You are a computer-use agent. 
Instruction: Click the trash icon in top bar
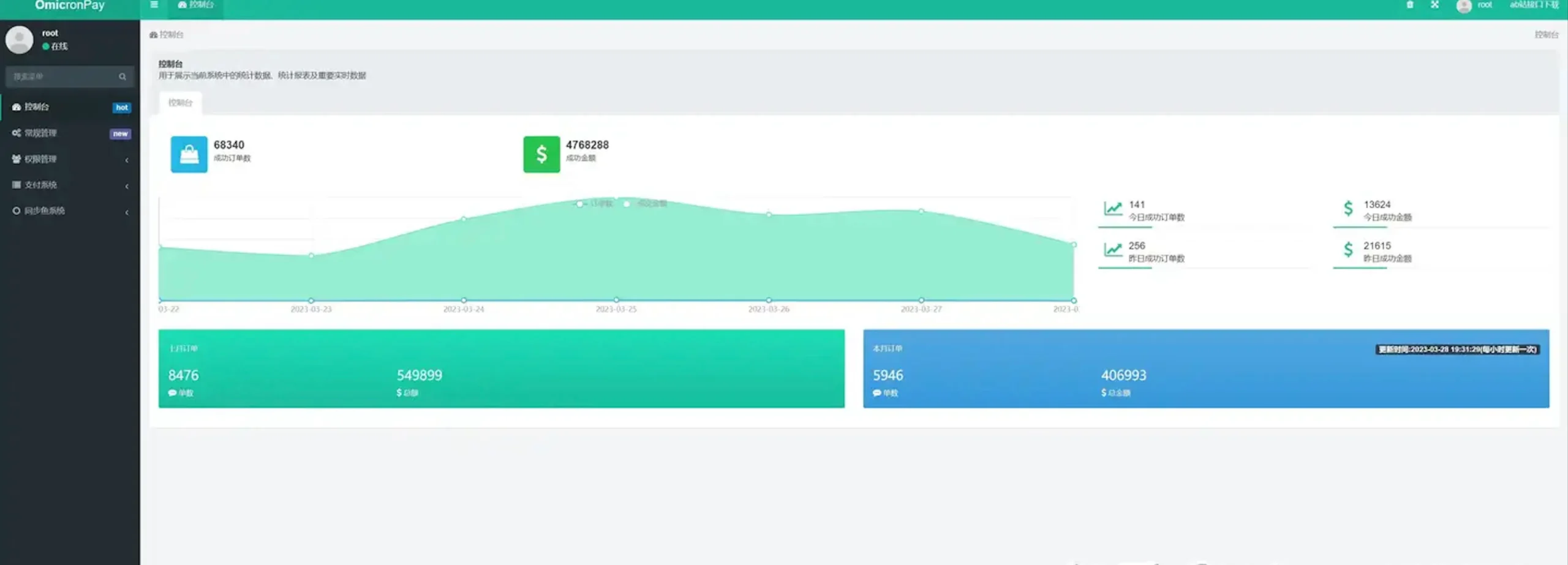click(1409, 5)
